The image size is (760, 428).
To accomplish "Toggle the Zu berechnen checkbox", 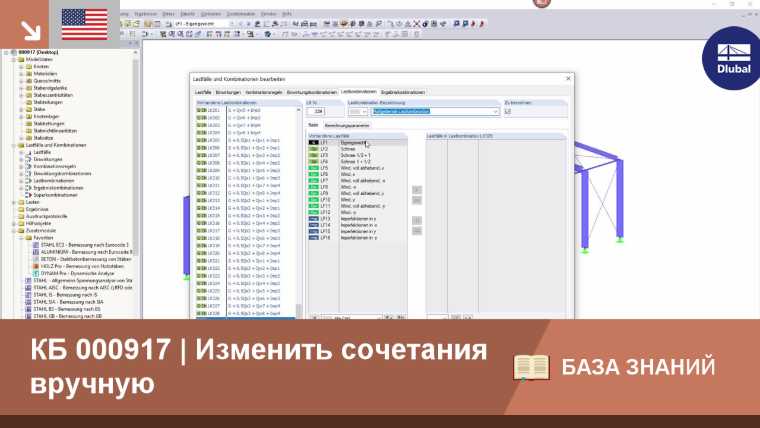I will [x=507, y=111].
